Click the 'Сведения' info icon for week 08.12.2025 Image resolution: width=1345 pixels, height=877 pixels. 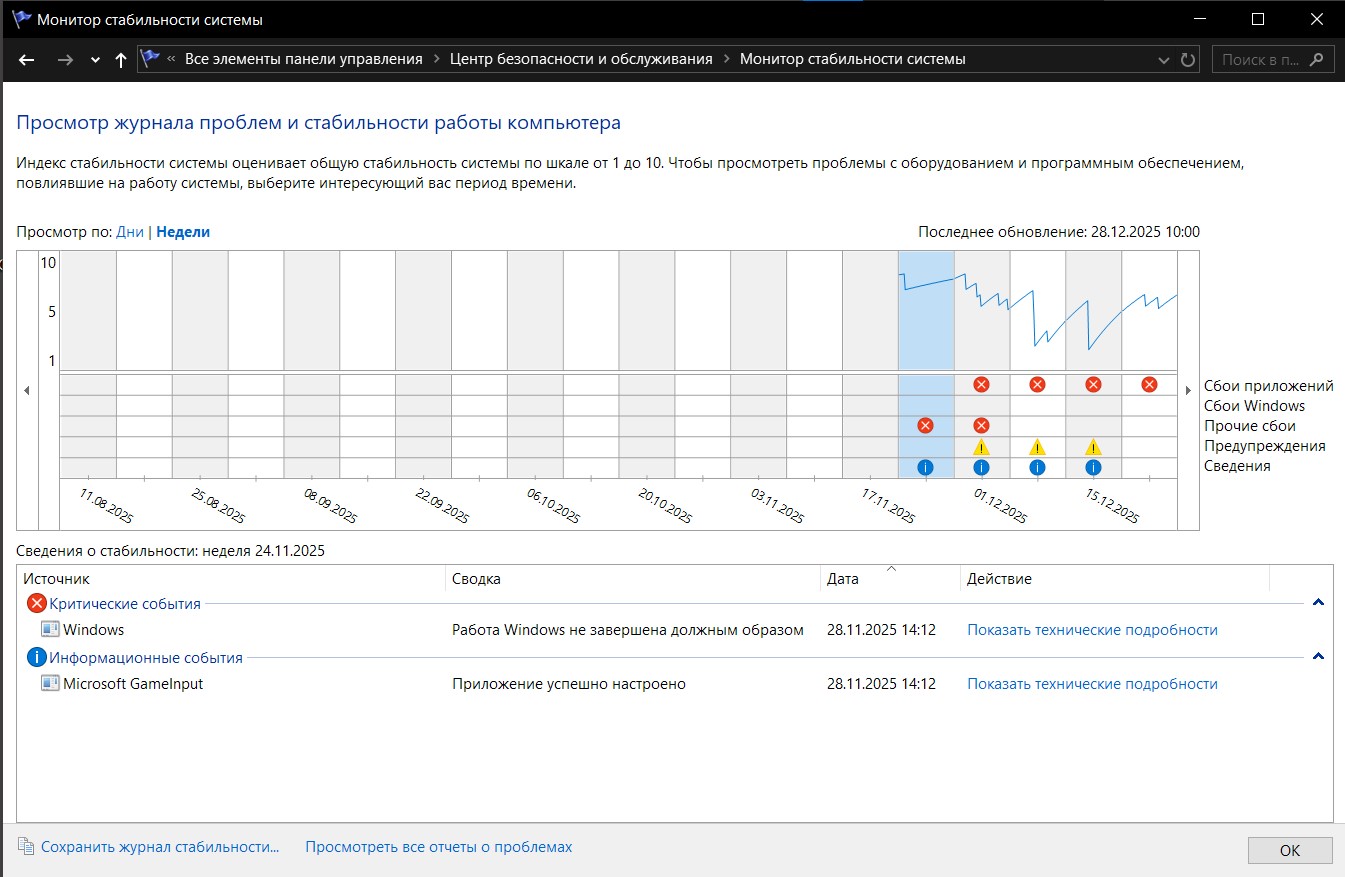point(1037,467)
